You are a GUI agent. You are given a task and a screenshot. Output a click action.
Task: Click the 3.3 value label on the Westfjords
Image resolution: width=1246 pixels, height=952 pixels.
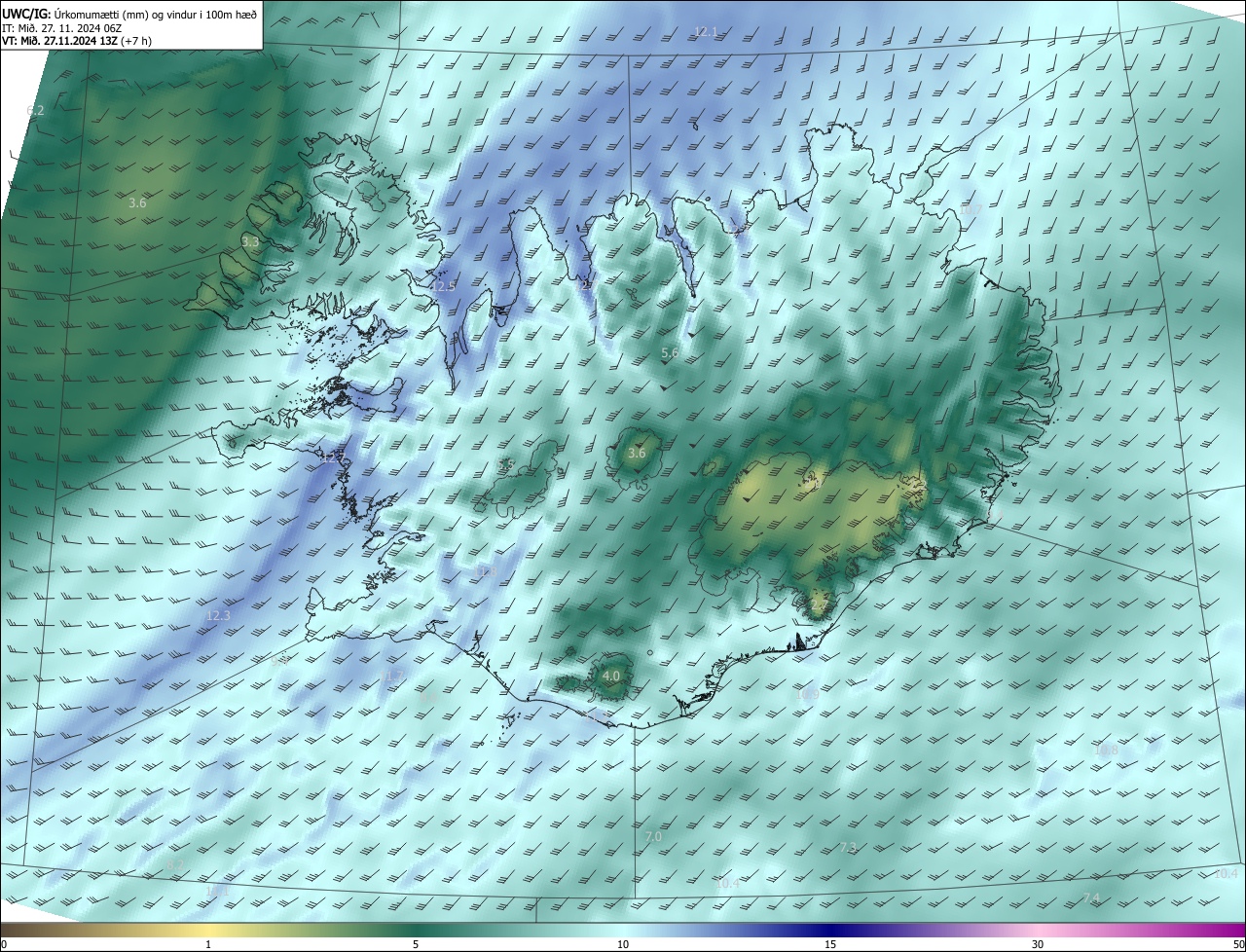(250, 241)
